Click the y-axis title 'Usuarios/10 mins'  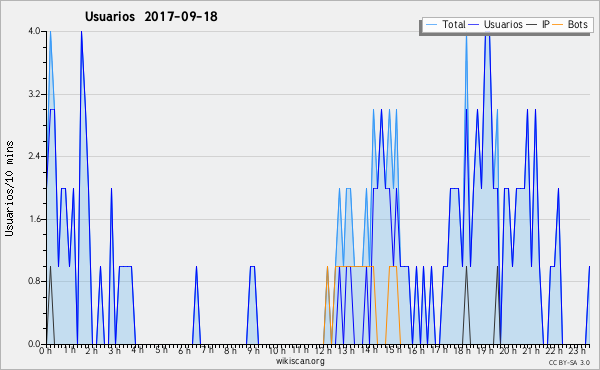tap(9, 188)
